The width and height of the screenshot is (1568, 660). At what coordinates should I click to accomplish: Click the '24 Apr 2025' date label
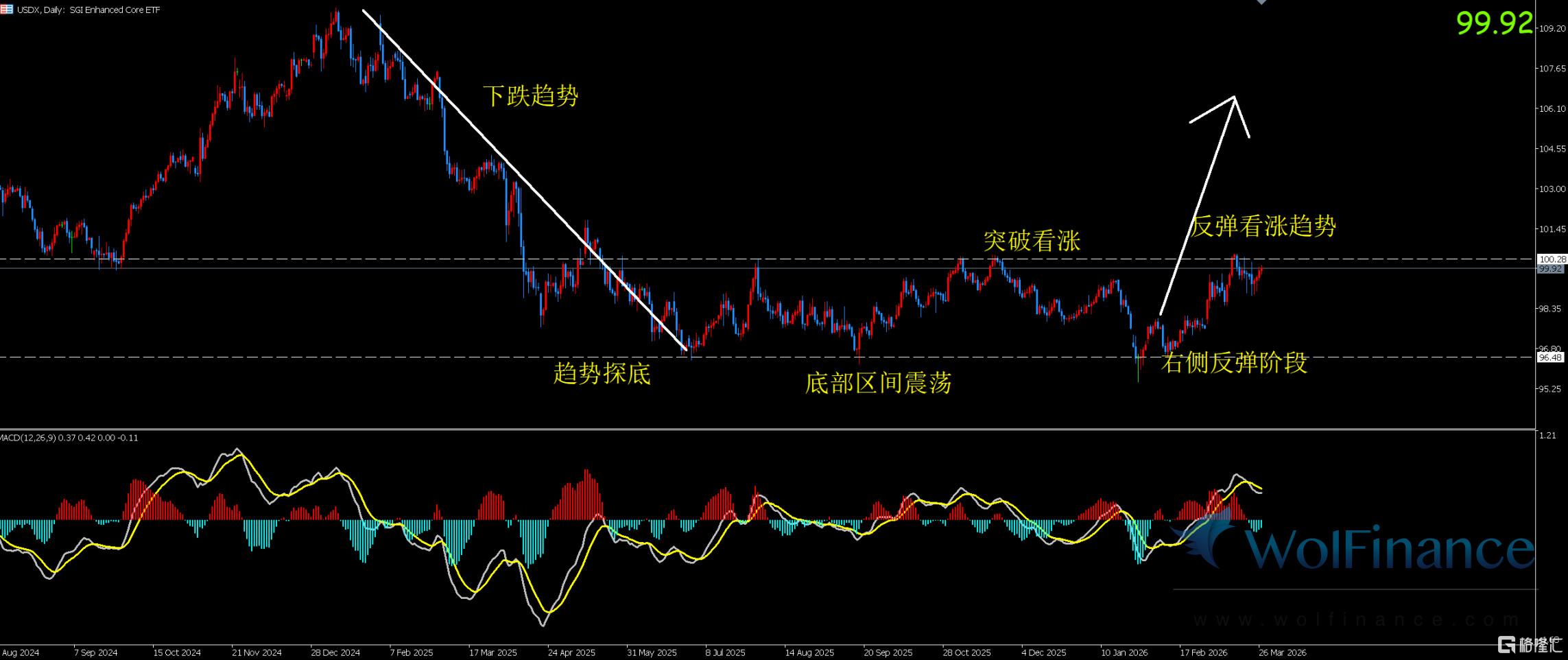click(572, 652)
